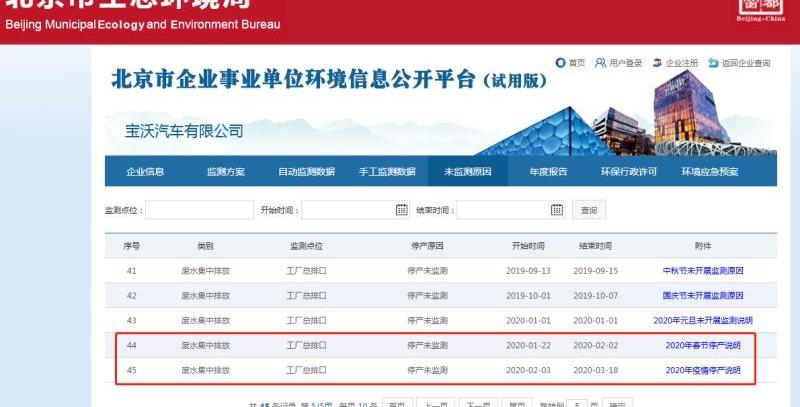800x407 pixels.
Task: Click end date 2019-10-07
Action: 595,295
